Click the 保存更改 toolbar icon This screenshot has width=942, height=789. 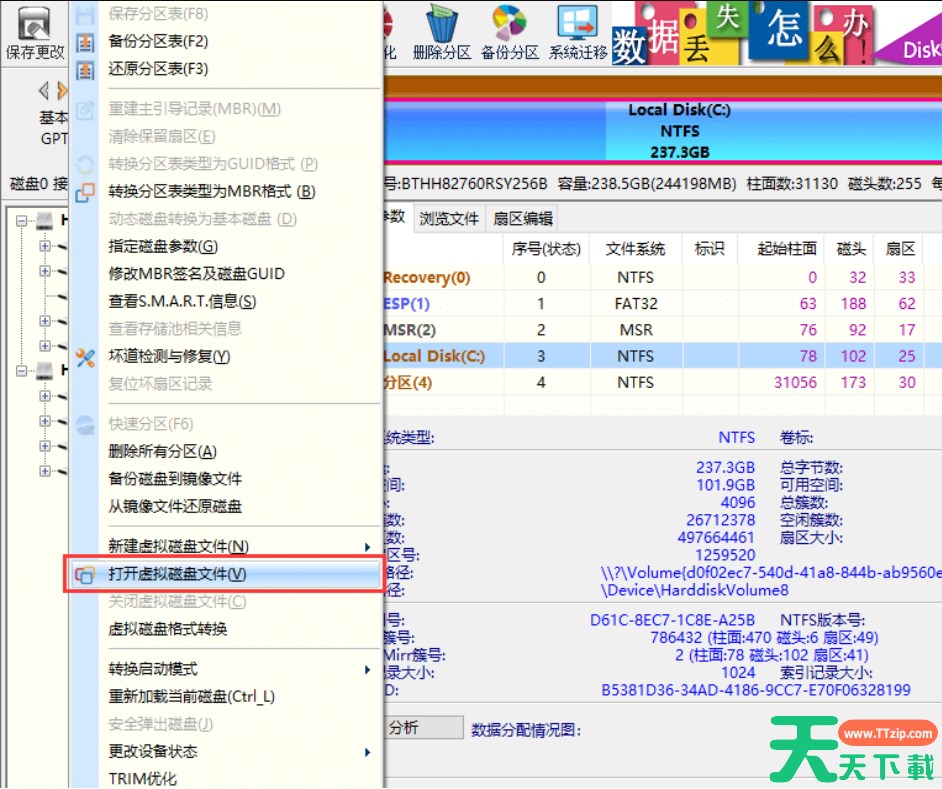(x=35, y=32)
